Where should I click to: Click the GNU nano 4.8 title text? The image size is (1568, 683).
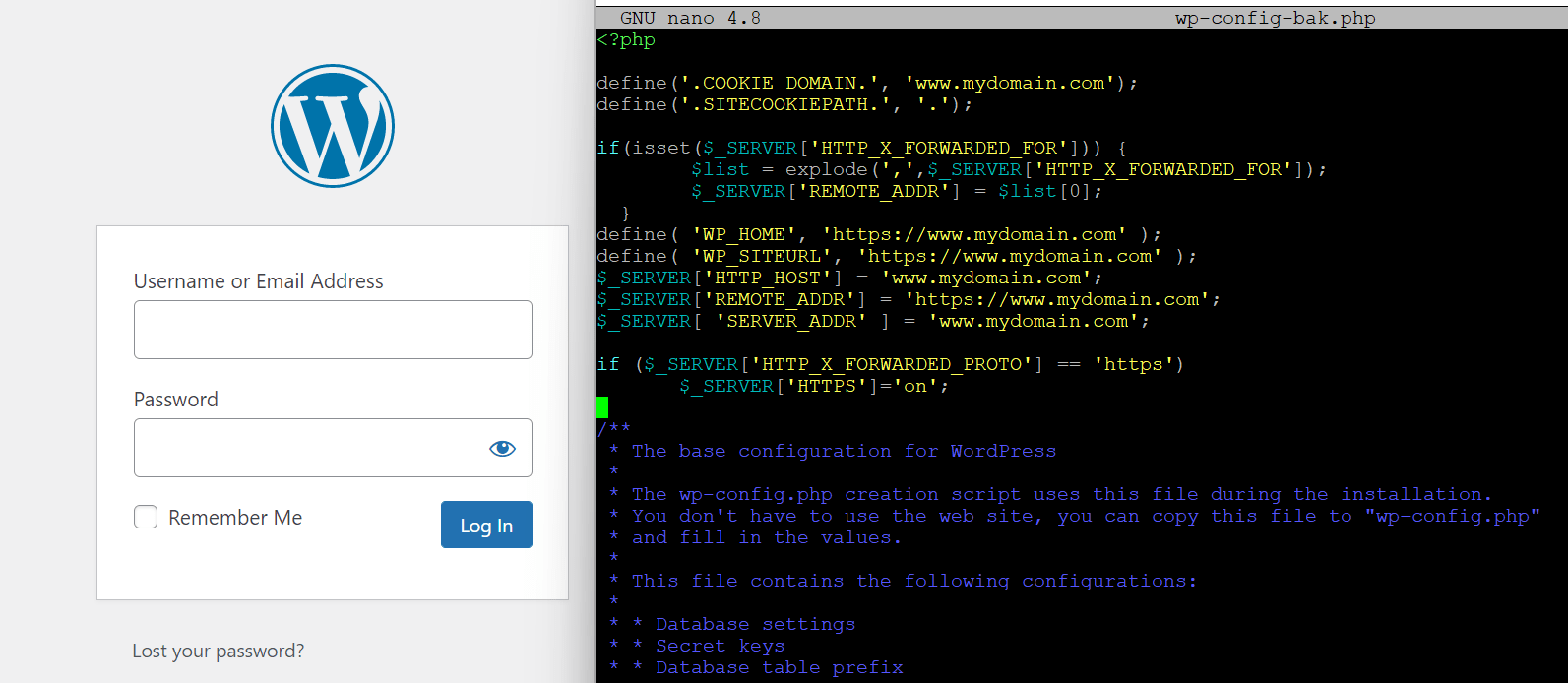coord(690,18)
